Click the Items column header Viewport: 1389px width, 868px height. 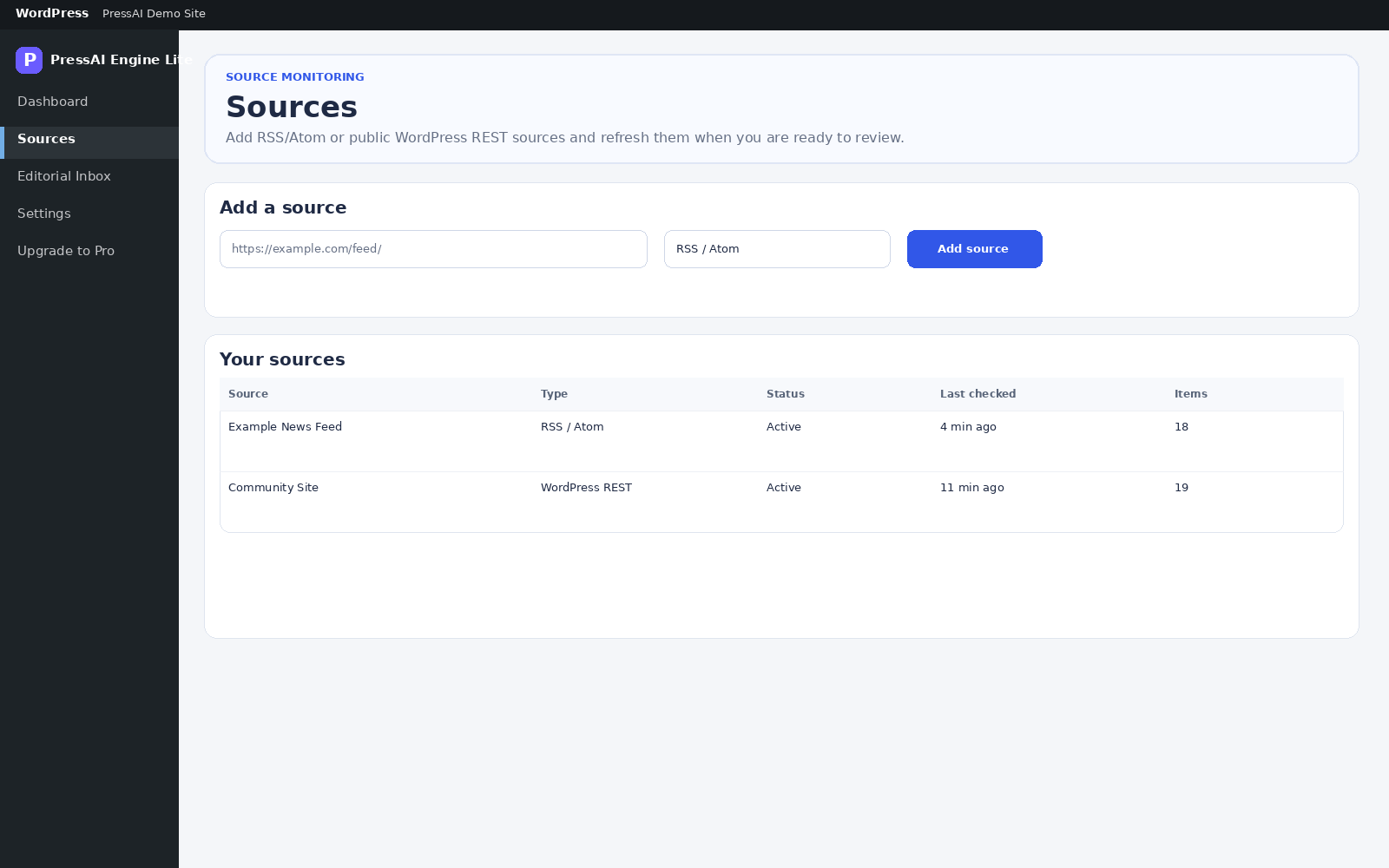click(x=1191, y=394)
